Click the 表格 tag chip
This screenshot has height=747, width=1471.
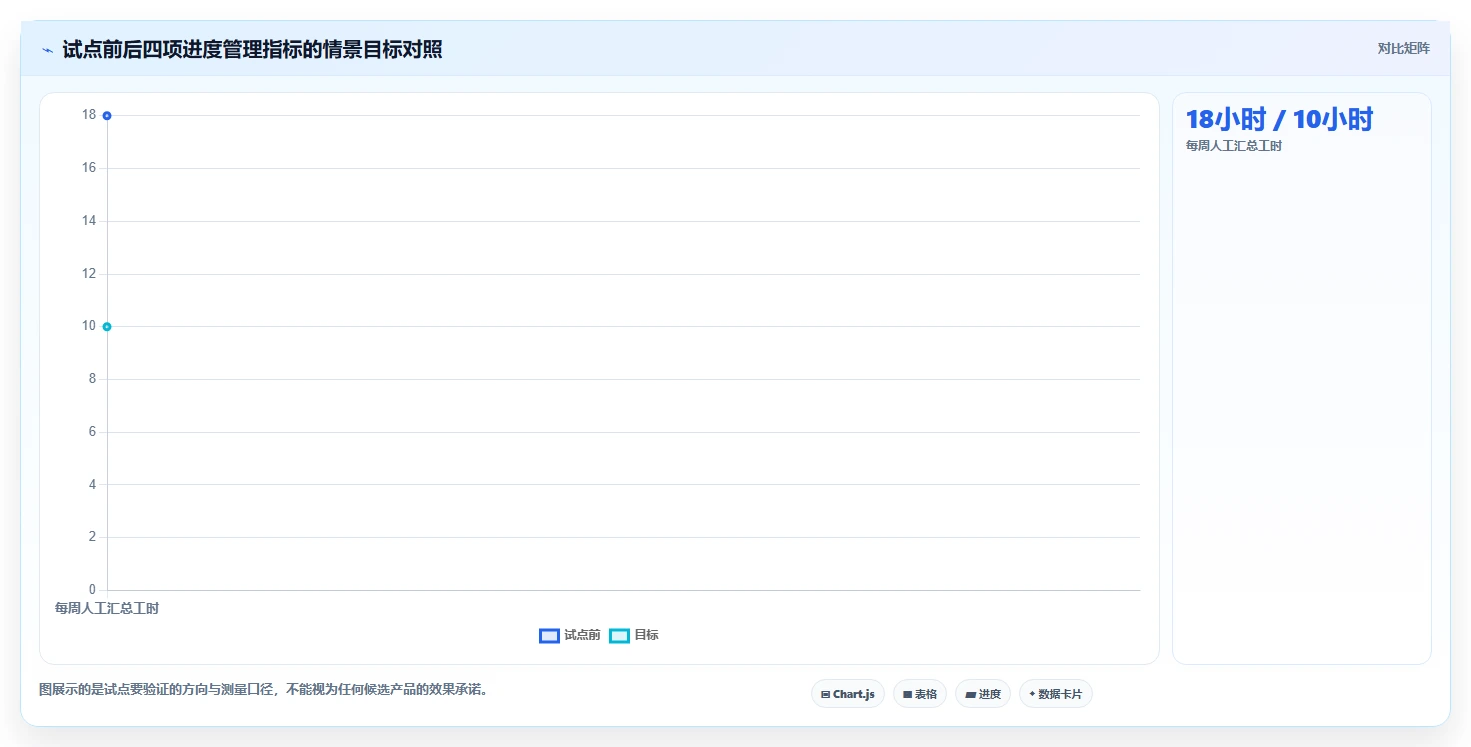(x=920, y=694)
